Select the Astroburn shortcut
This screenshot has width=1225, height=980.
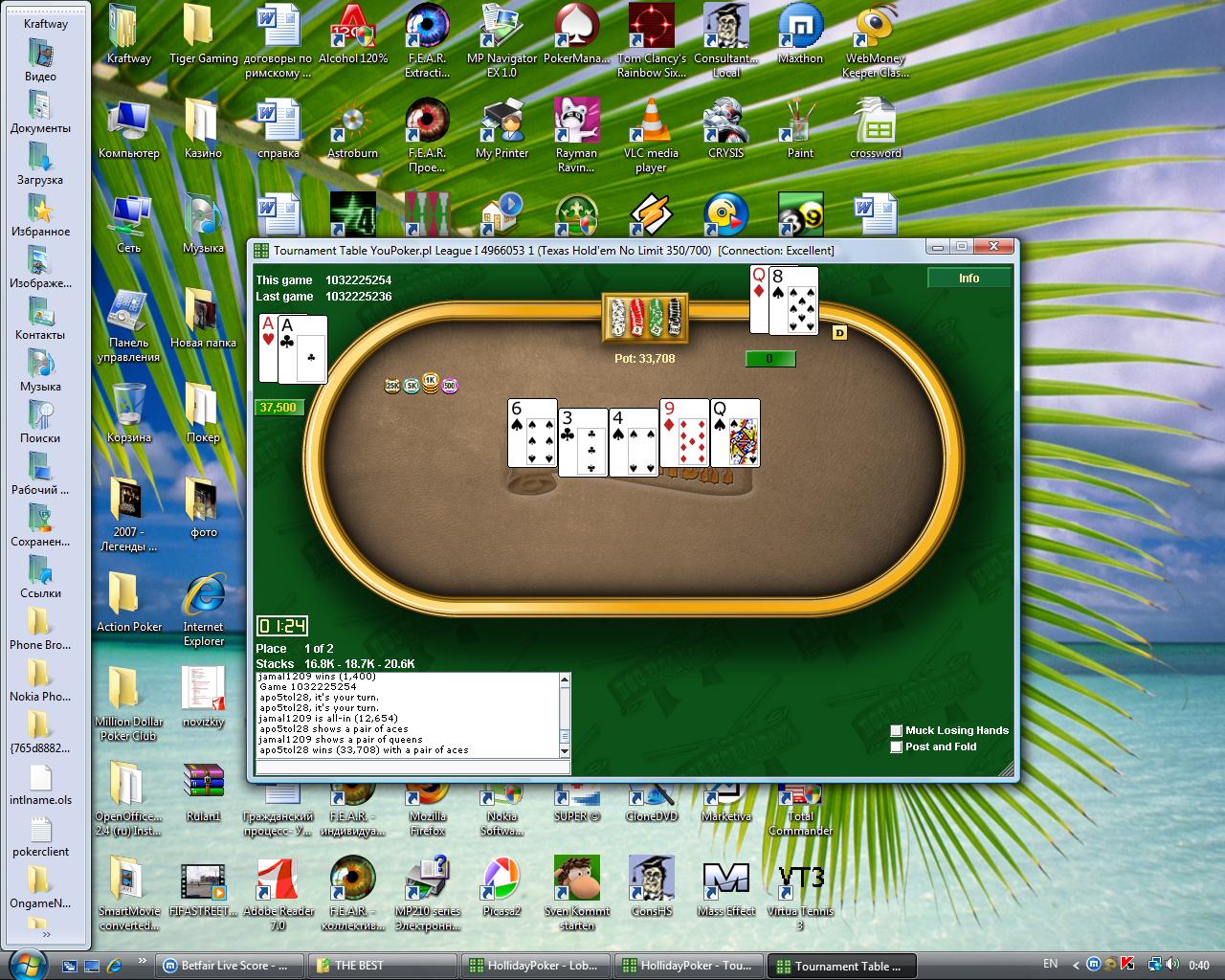pyautogui.click(x=352, y=129)
